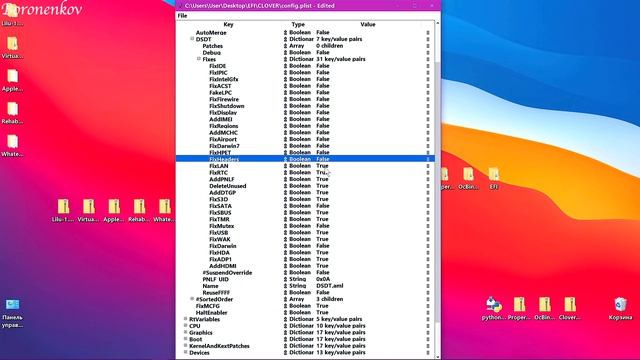Viewport: 640px width, 360px height.
Task: Expand the Devices dictionary
Action: [x=185, y=352]
